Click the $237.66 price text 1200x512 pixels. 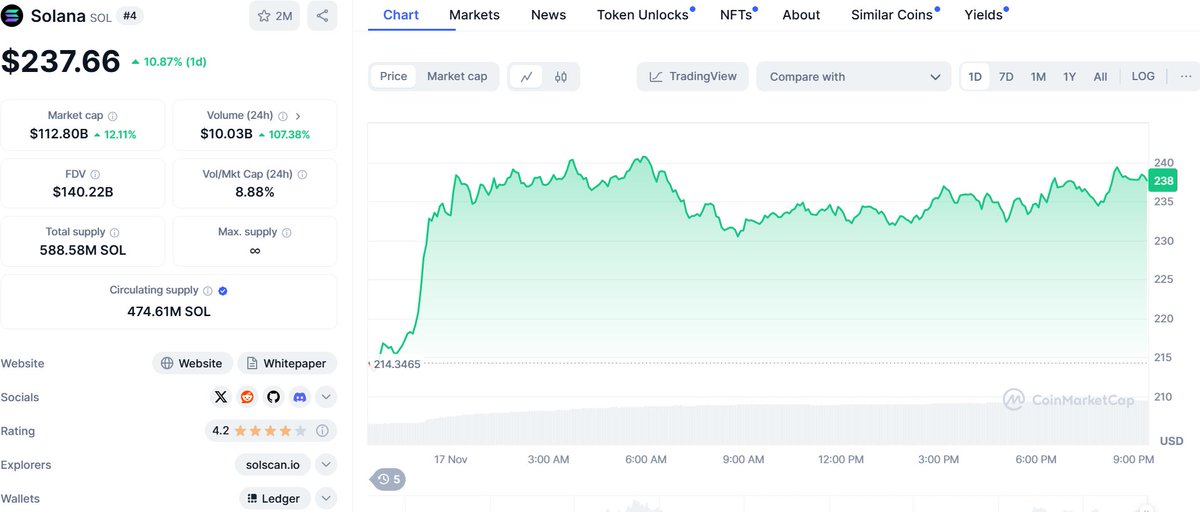tap(61, 62)
